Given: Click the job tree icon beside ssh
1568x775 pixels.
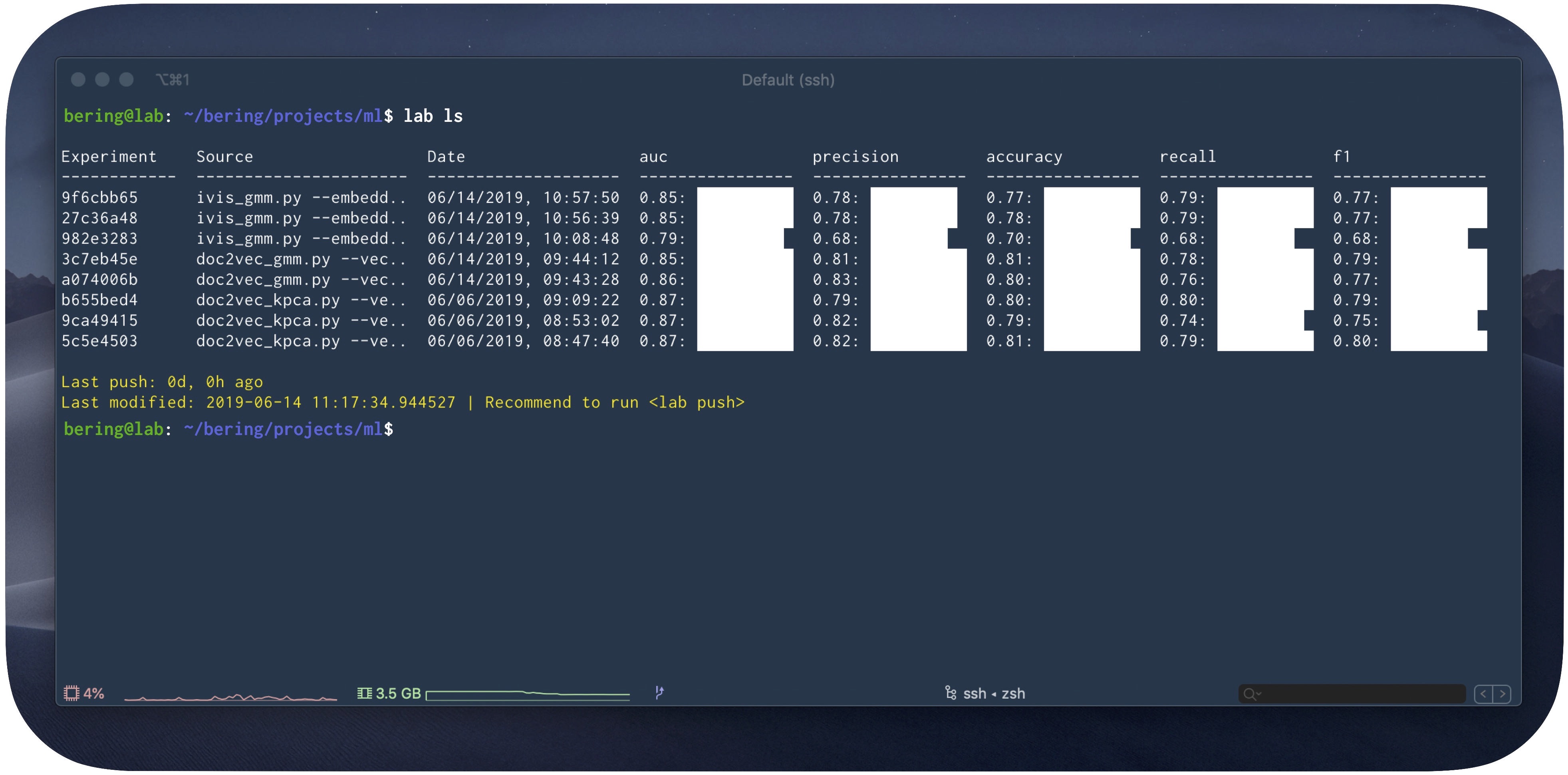Looking at the screenshot, I should (950, 693).
